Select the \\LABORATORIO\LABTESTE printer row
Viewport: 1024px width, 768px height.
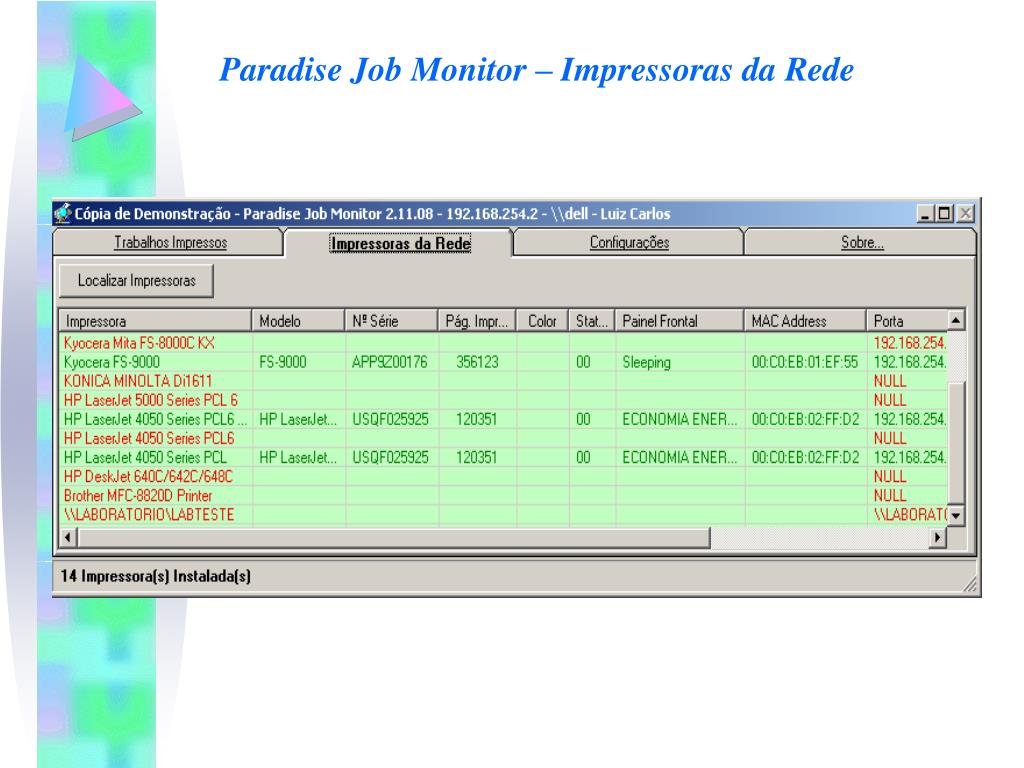click(503, 514)
